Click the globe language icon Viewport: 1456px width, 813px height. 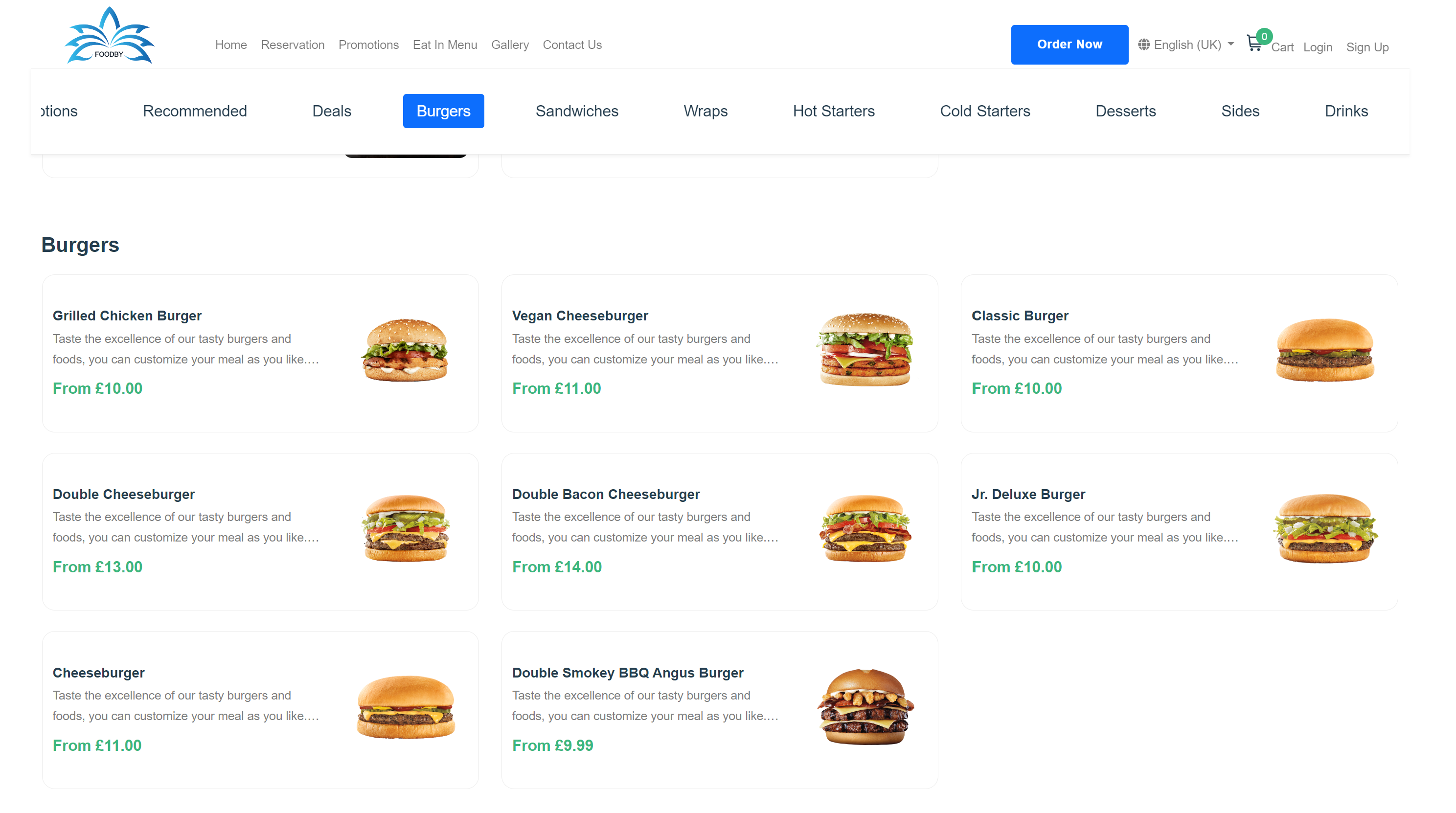pyautogui.click(x=1143, y=44)
